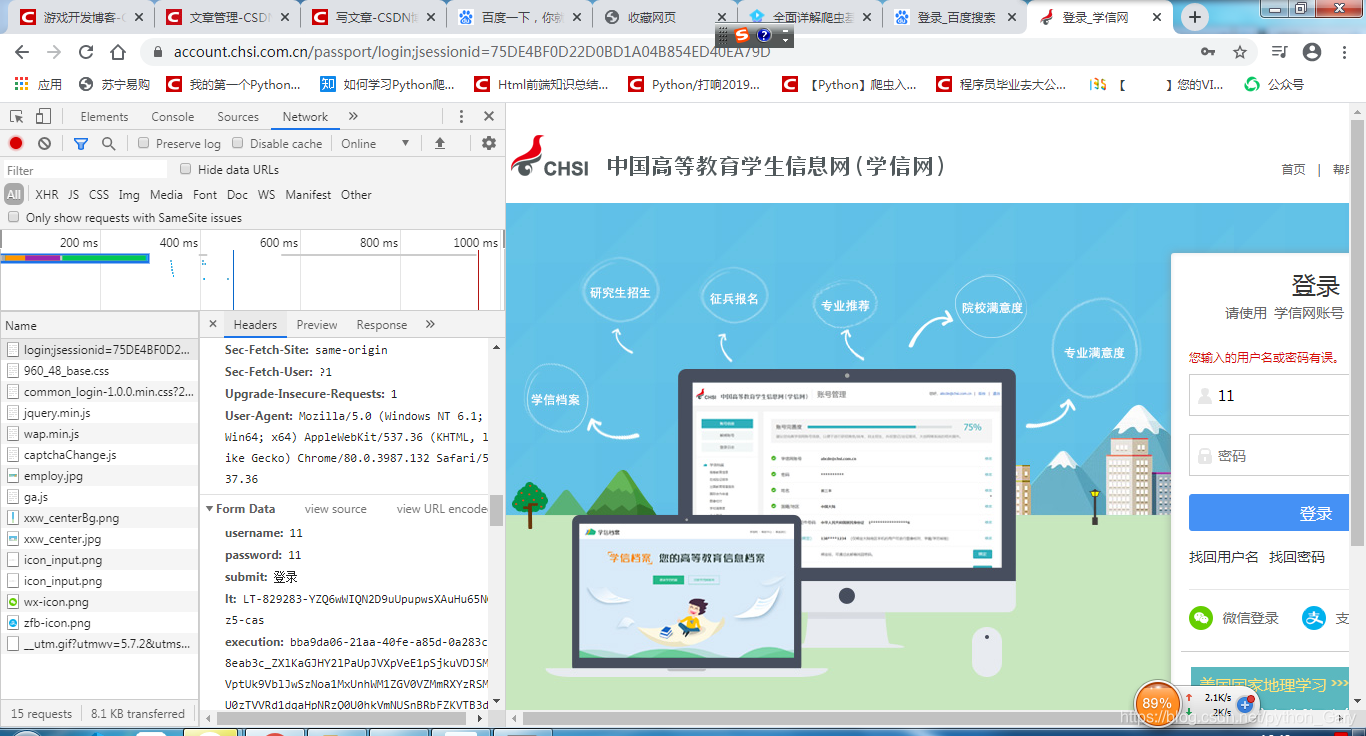Show more DevTools panels chevron

pyautogui.click(x=353, y=117)
